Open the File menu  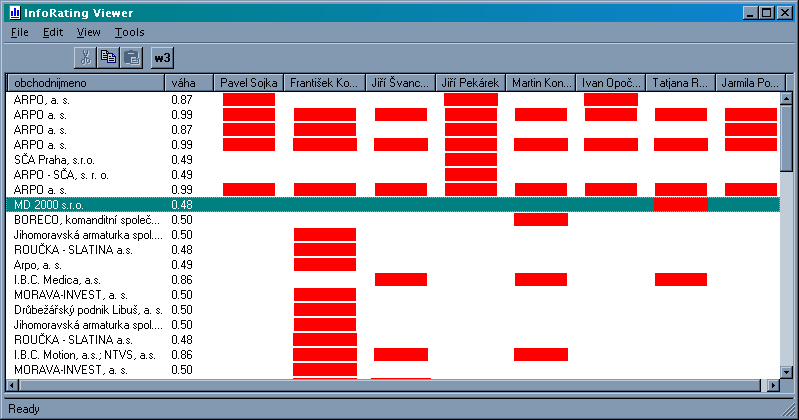click(21, 32)
